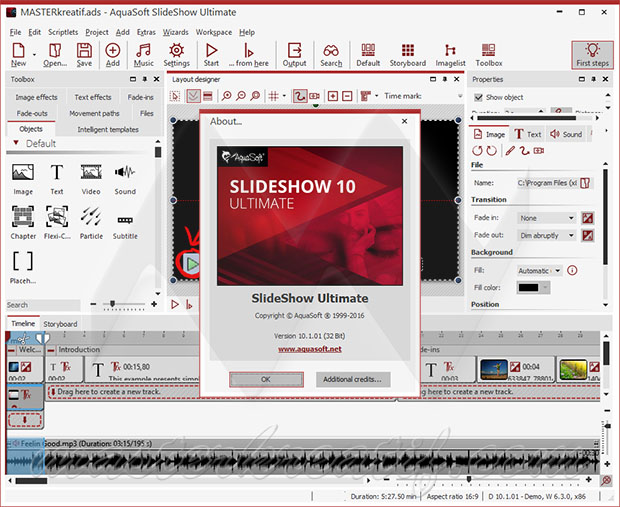Select the Particle object in Toolbox
Image resolution: width=620 pixels, height=507 pixels.
point(91,216)
